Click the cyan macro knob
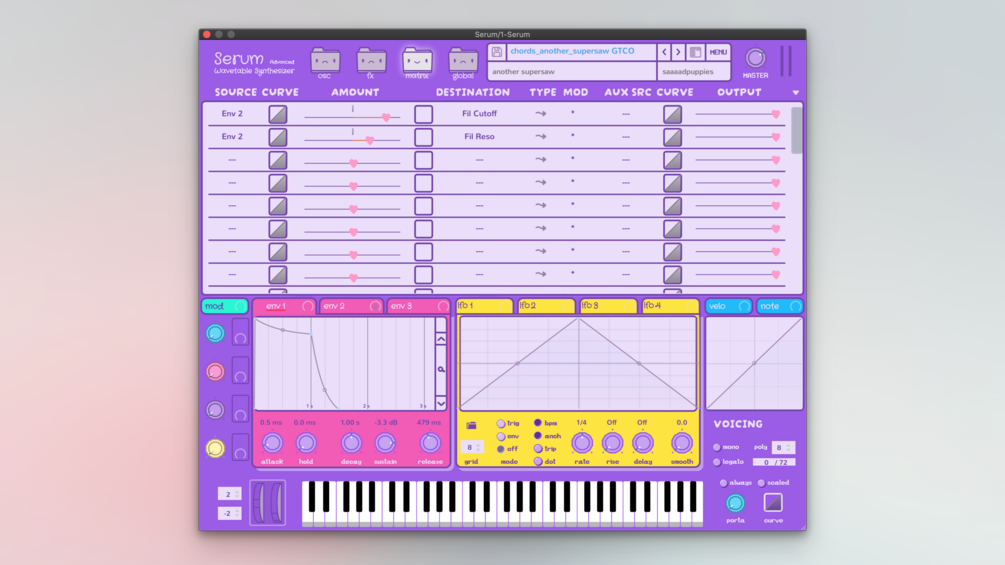Screen dimensions: 1005x565 click(215, 333)
